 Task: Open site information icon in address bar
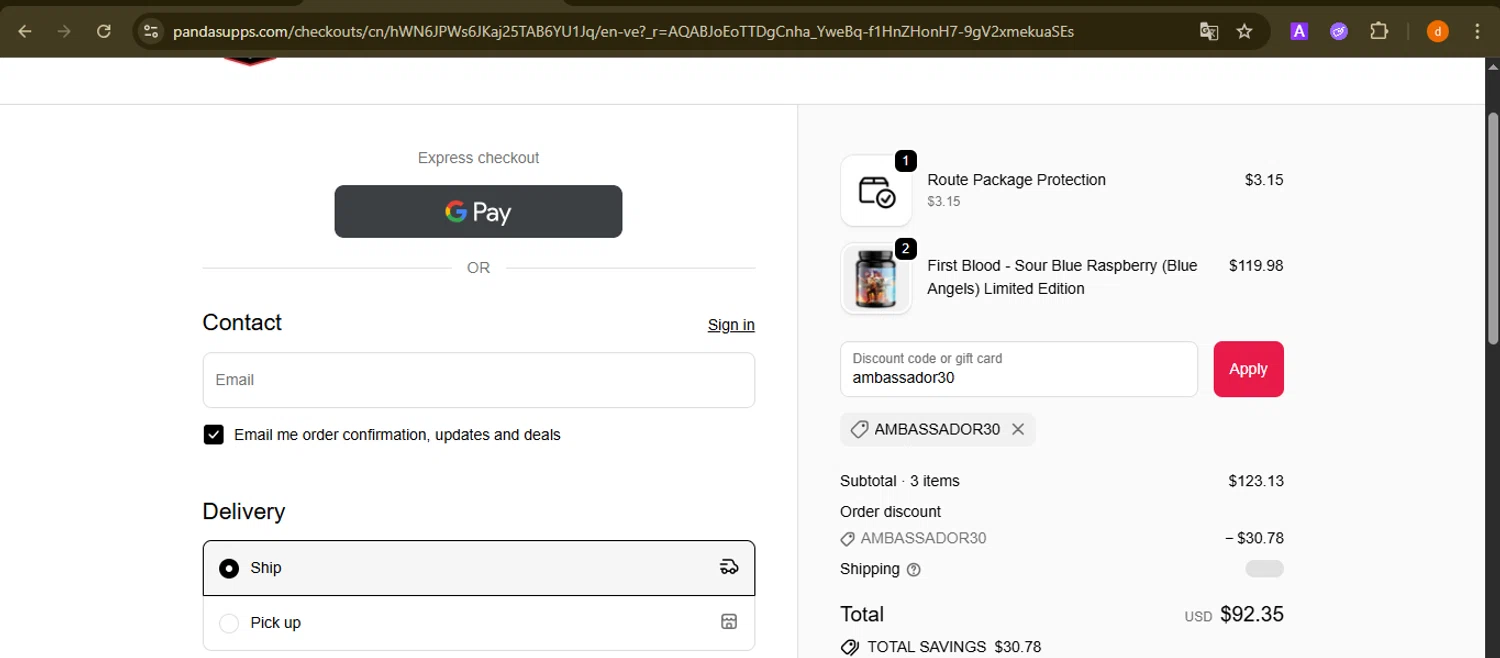[x=151, y=31]
